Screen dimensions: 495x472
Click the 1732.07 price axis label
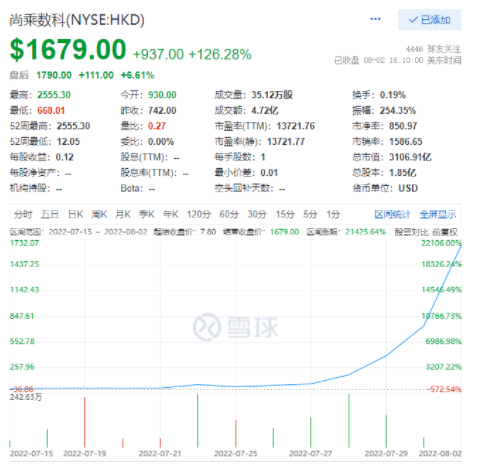pyautogui.click(x=24, y=243)
